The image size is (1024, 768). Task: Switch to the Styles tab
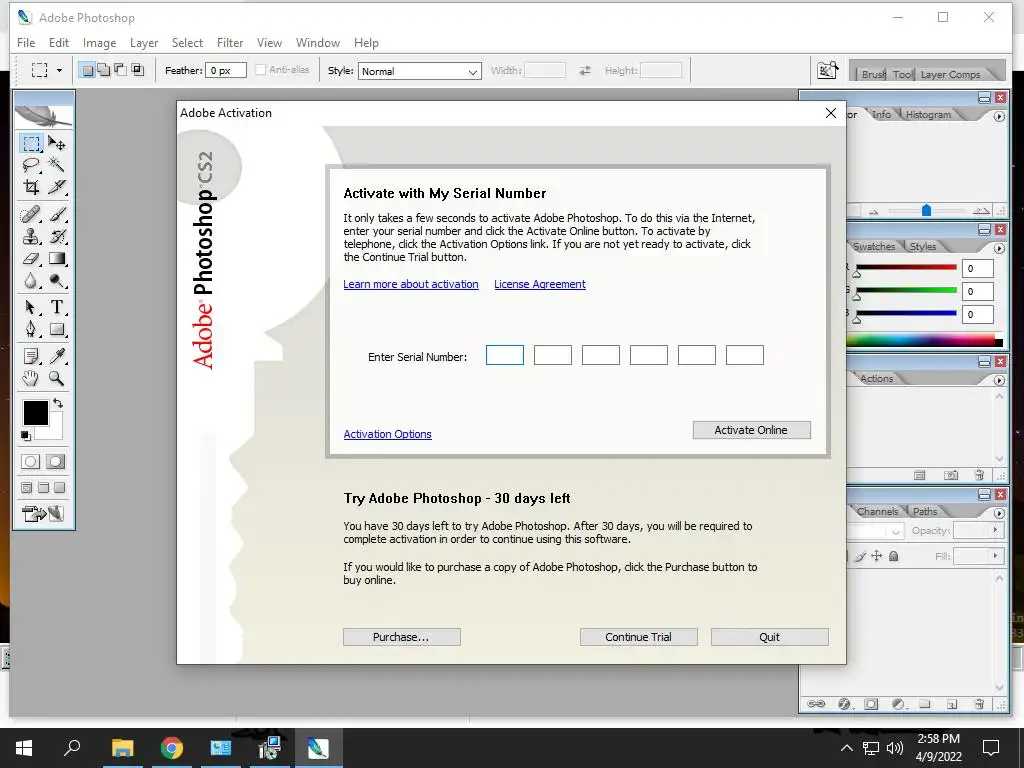(923, 246)
